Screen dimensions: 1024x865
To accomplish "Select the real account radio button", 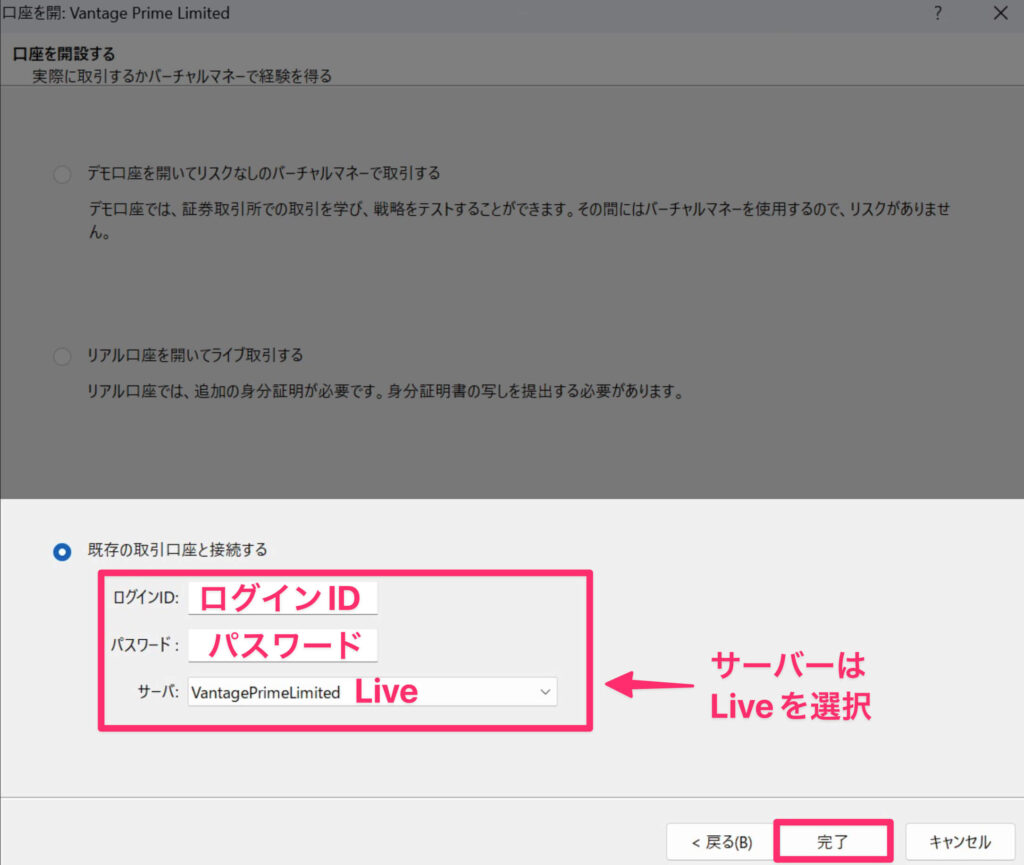I will [x=62, y=356].
